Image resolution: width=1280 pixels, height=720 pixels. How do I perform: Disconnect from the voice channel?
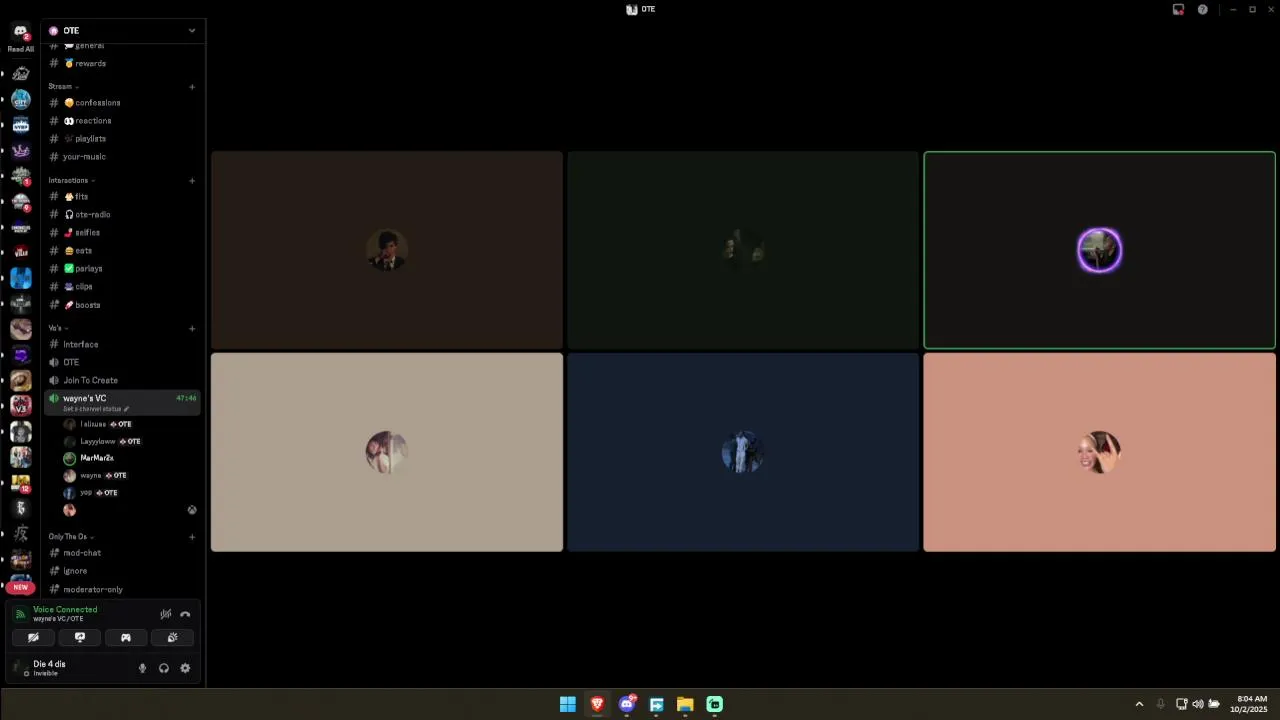click(x=185, y=614)
